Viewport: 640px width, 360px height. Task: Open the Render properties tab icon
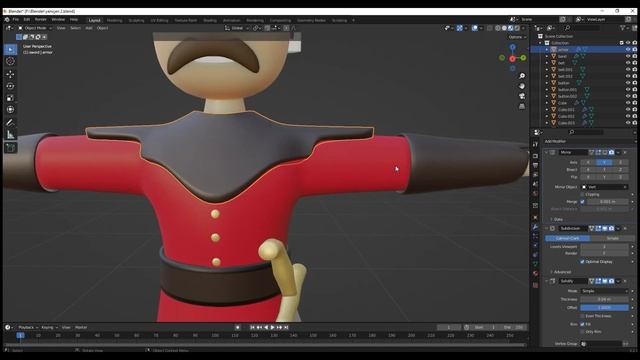(x=536, y=156)
